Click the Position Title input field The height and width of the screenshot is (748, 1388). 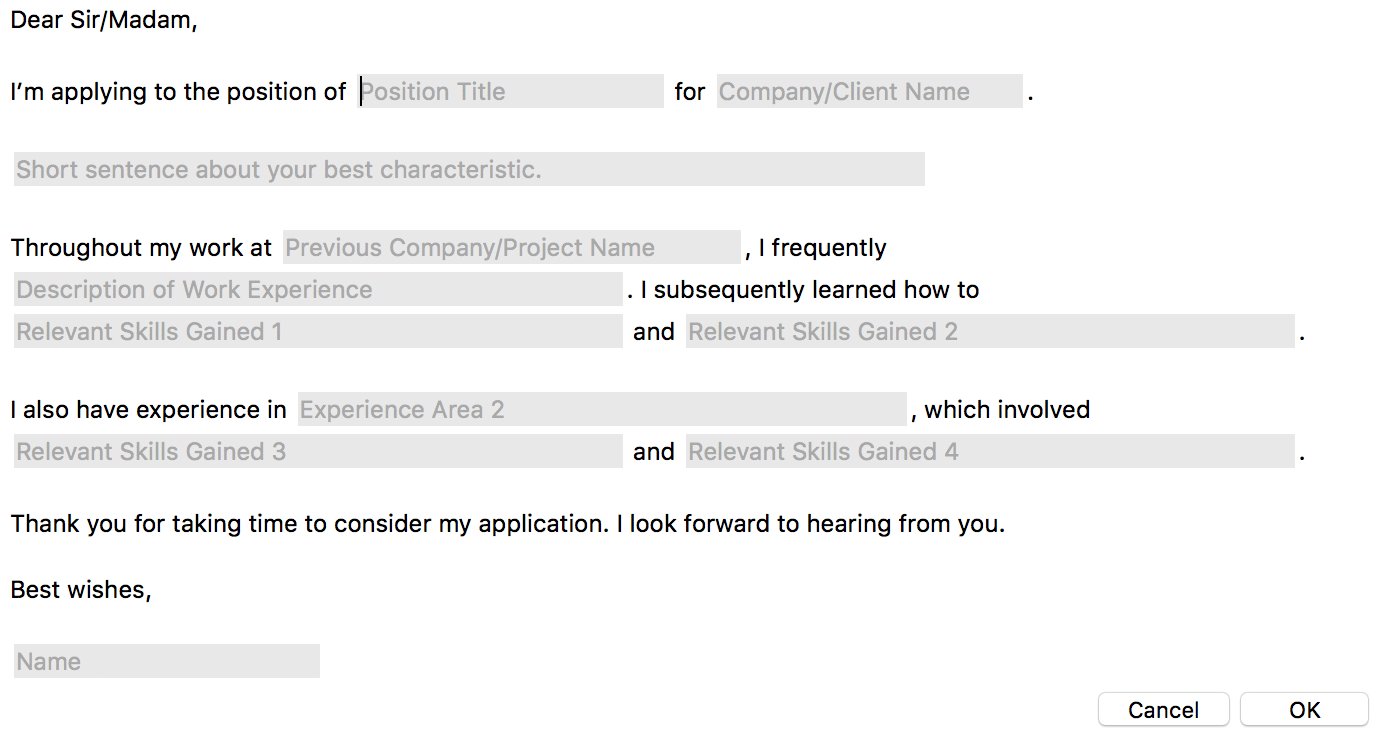(x=510, y=91)
